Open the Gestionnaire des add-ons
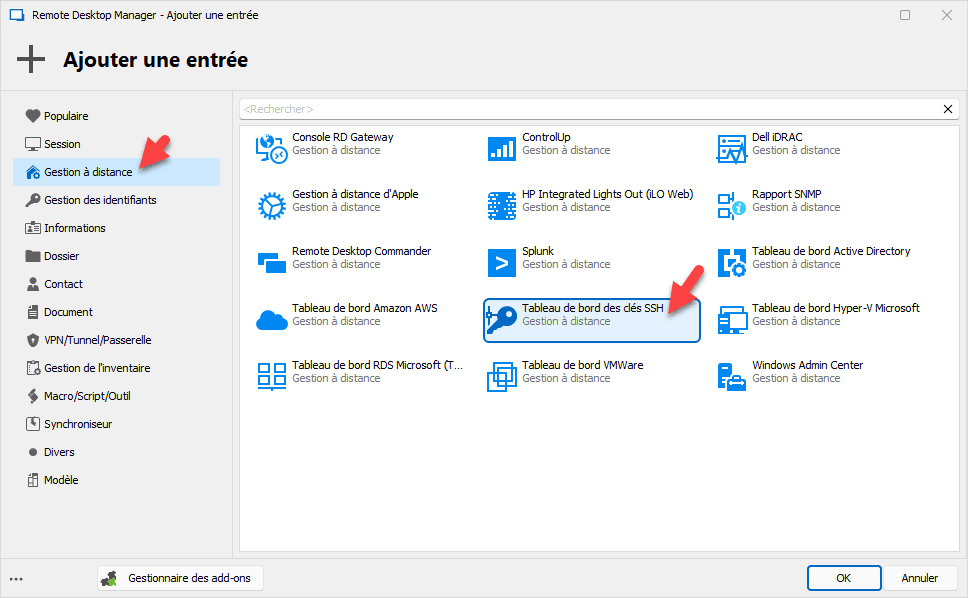Viewport: 968px width, 598px height. 177,578
